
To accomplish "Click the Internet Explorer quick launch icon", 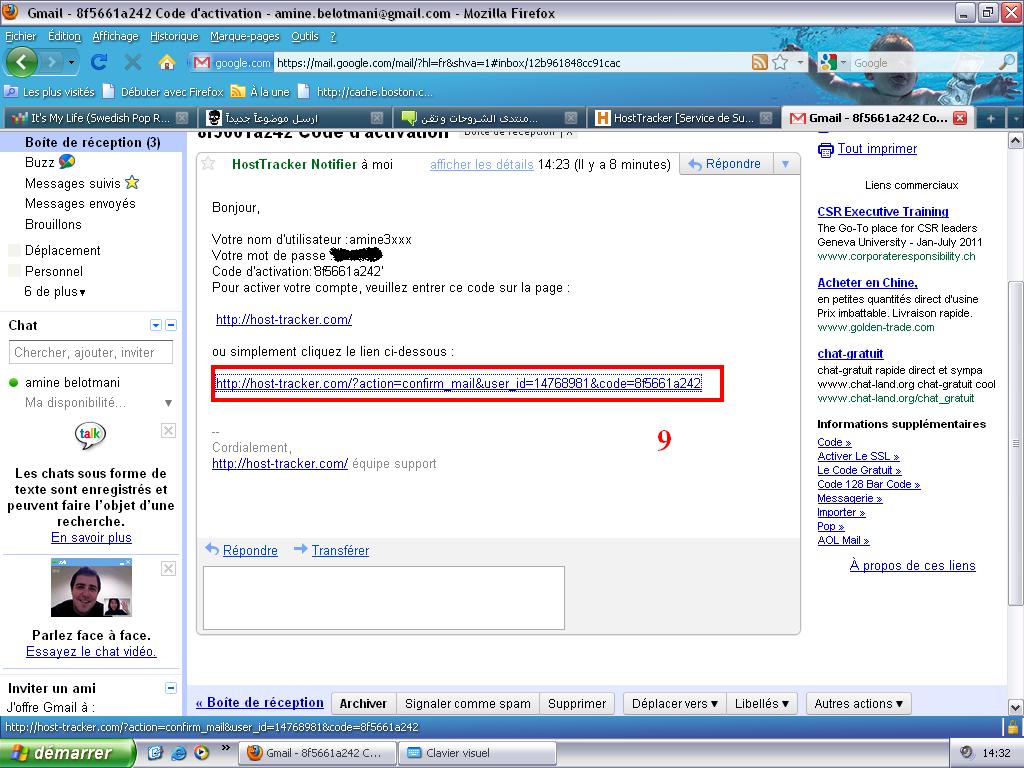I will click(178, 753).
